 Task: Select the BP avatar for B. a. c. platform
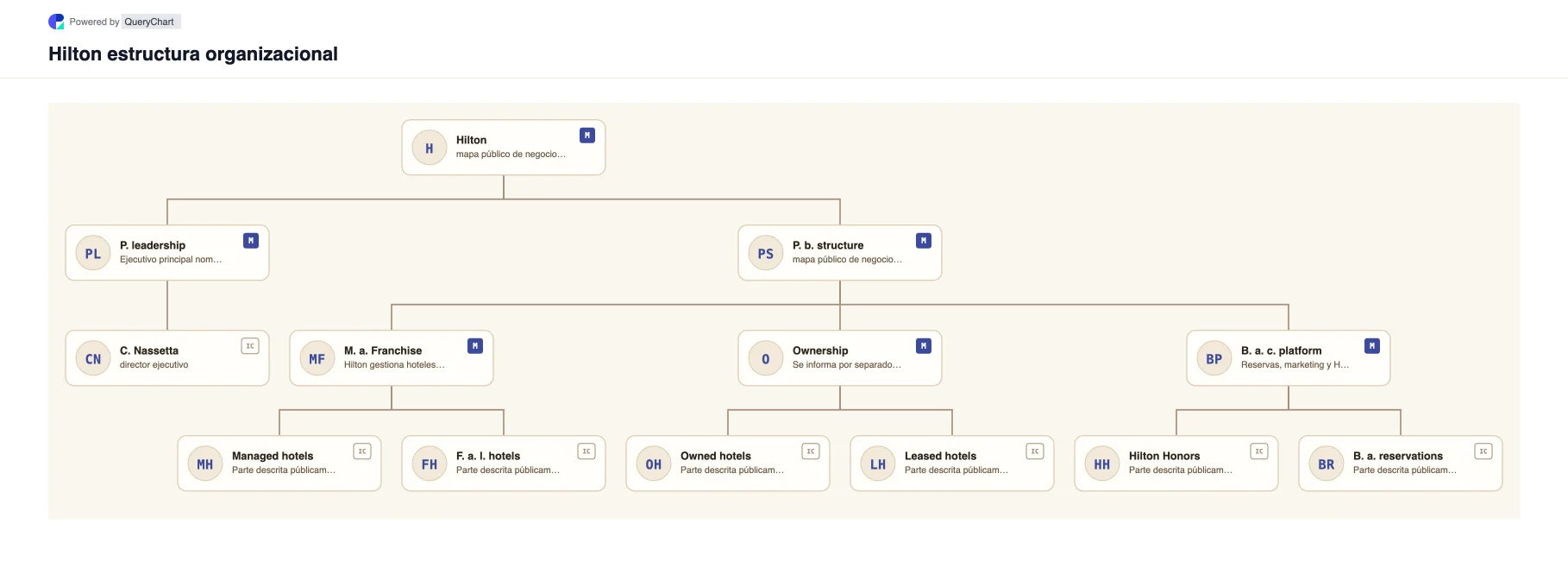(1214, 358)
